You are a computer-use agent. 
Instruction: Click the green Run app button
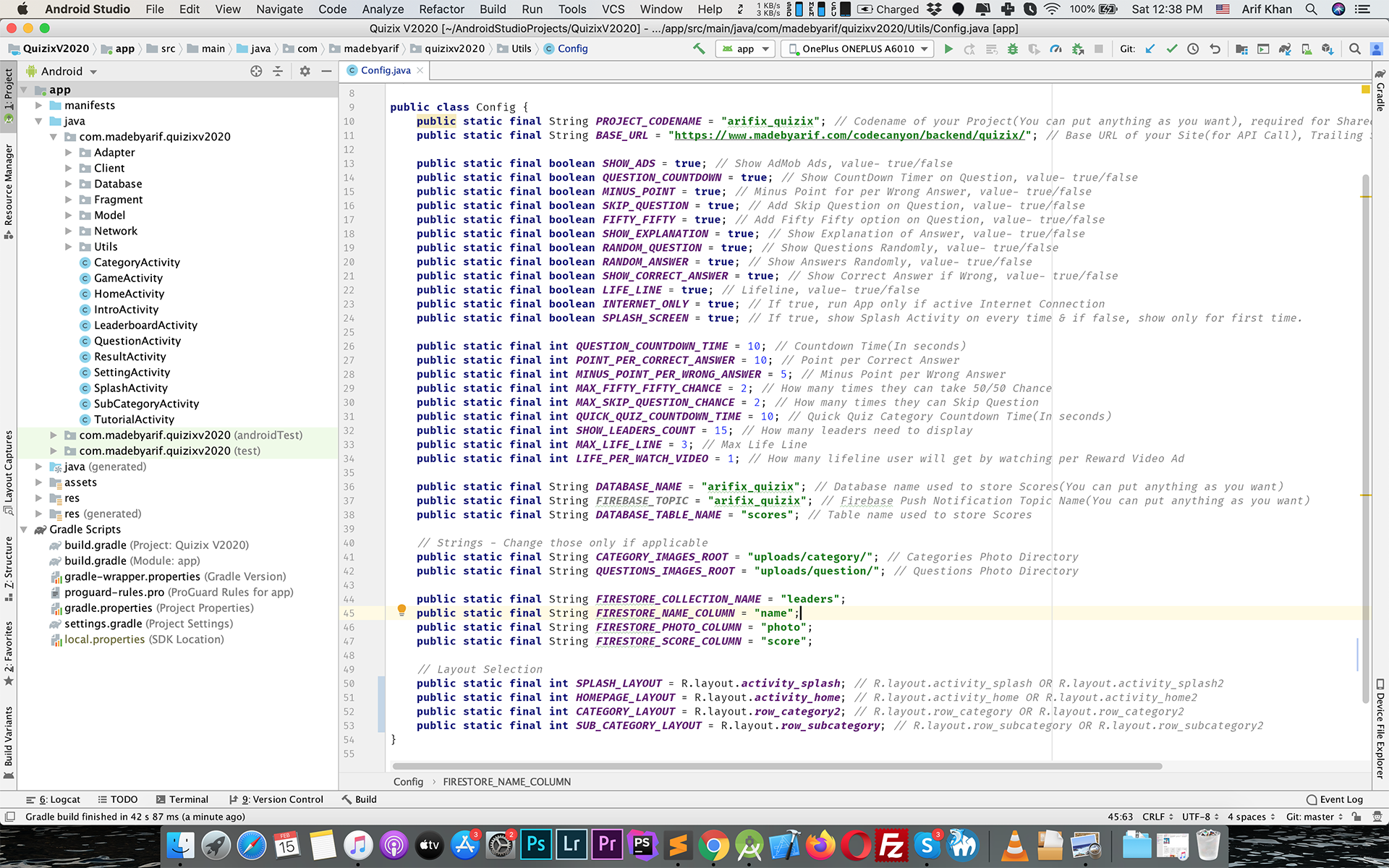[x=948, y=49]
